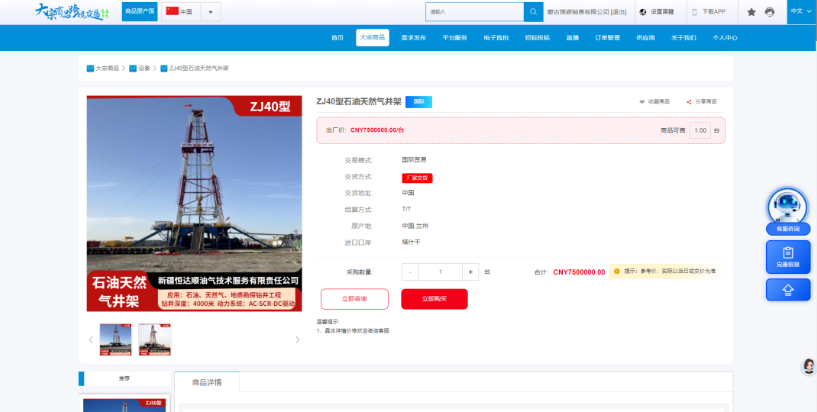Click the heart icon to favorite product
817x412 pixels.
642,102
